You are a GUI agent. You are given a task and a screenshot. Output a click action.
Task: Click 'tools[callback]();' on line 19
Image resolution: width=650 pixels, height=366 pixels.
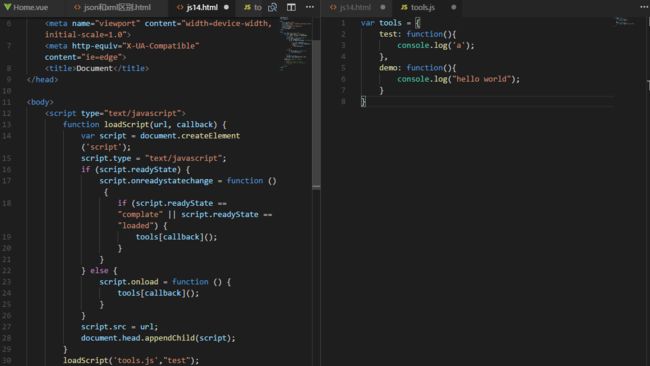click(x=176, y=237)
